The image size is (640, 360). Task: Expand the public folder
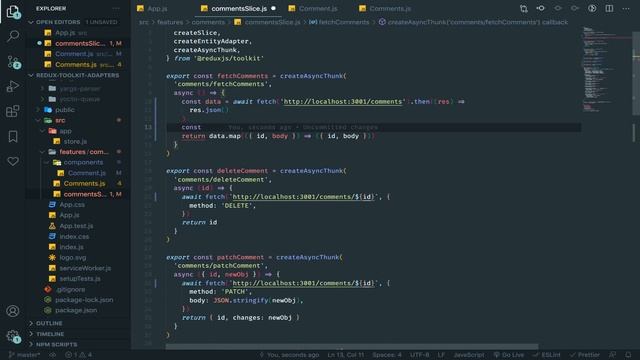coord(38,110)
